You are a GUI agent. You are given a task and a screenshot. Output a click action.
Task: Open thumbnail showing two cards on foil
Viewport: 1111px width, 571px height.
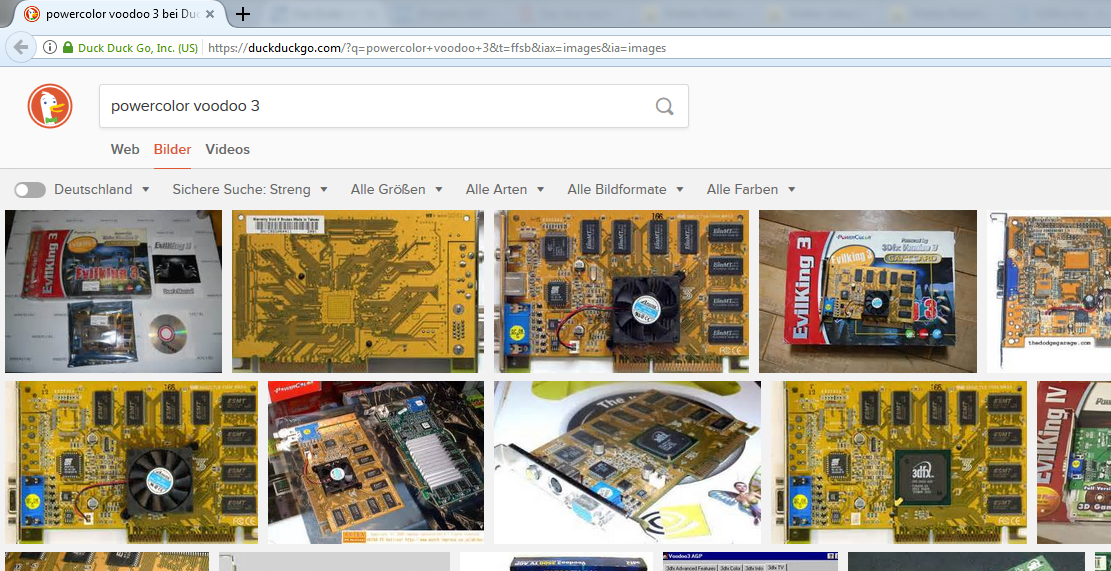[x=376, y=463]
